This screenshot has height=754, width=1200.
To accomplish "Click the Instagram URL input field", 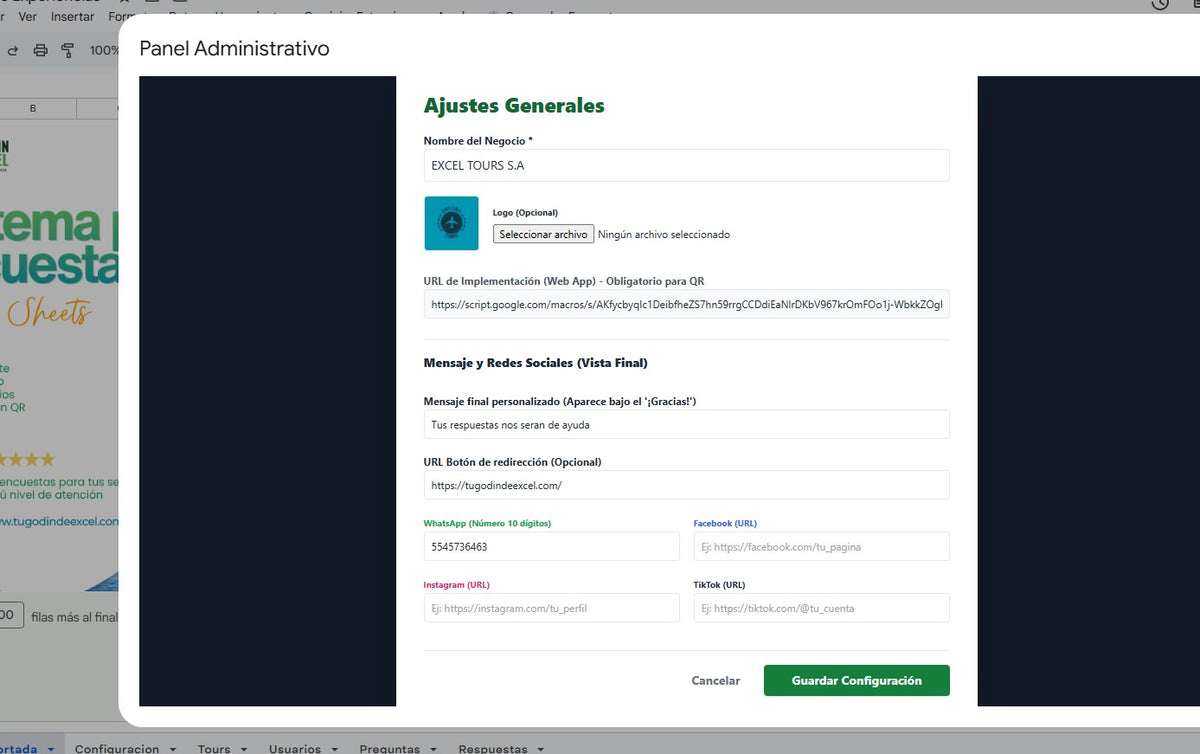I will [552, 608].
